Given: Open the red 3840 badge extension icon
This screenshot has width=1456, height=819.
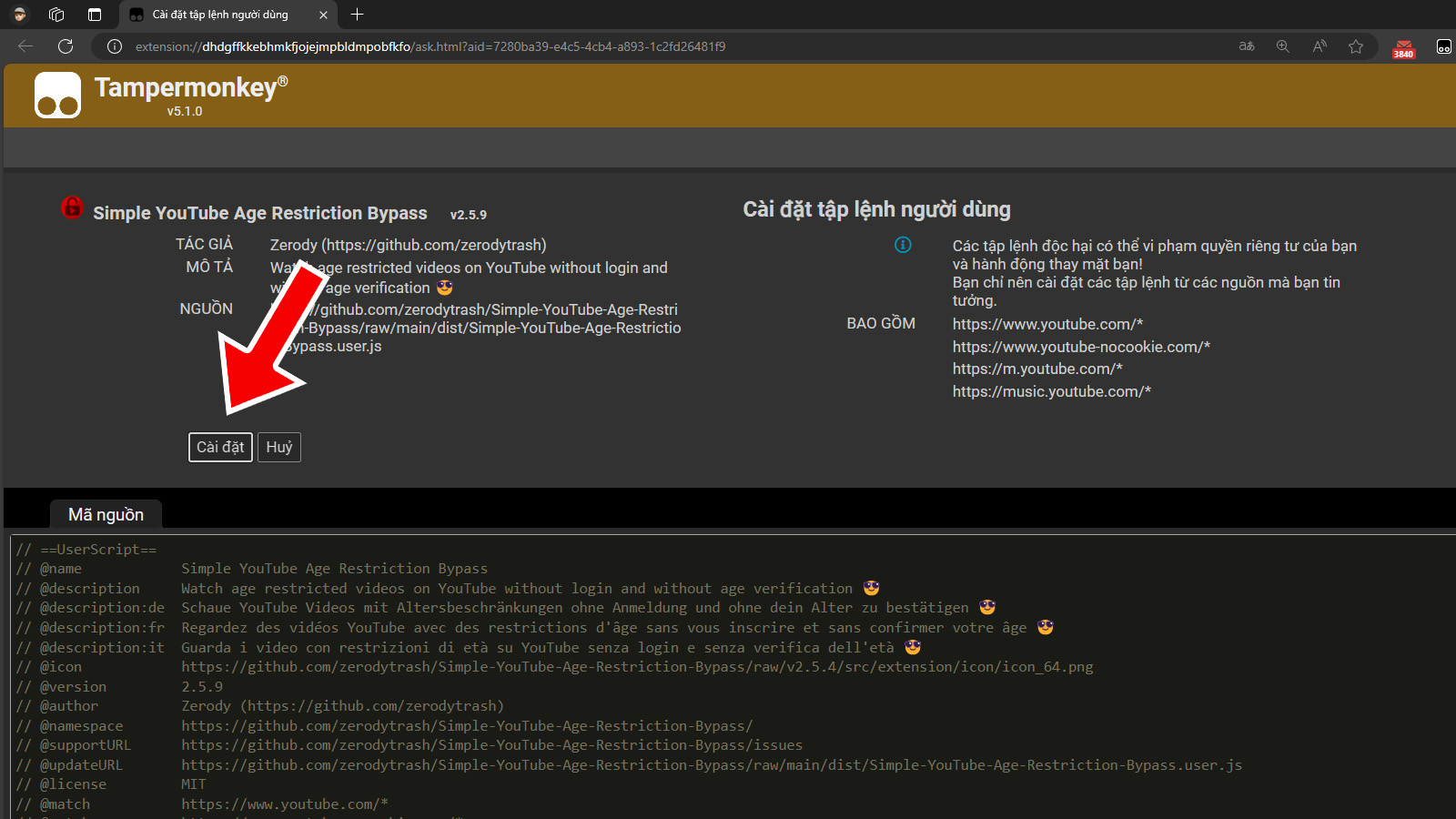Looking at the screenshot, I should pos(1404,48).
